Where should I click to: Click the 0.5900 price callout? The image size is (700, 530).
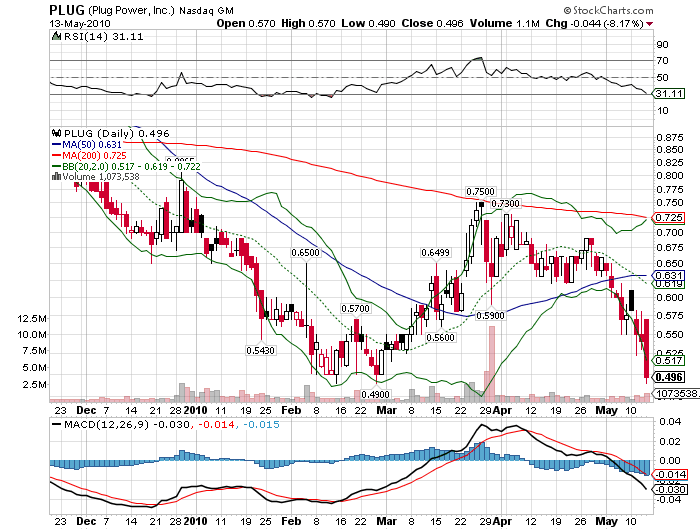pos(490,316)
